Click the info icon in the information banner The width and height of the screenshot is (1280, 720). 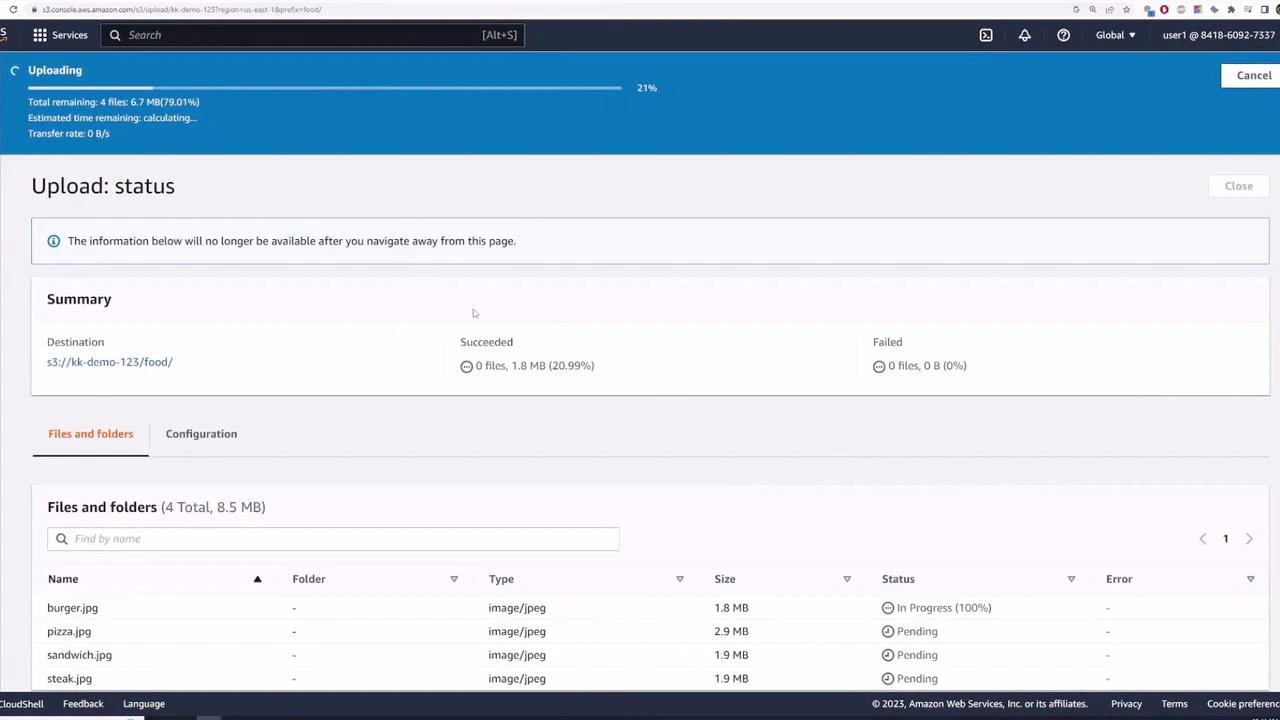53,240
